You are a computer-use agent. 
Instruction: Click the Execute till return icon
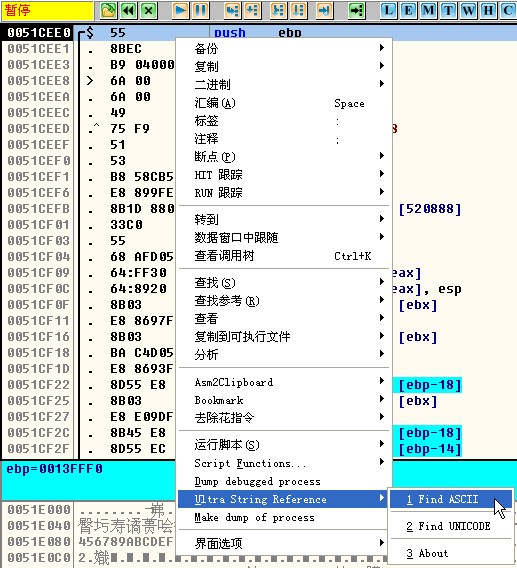(324, 10)
